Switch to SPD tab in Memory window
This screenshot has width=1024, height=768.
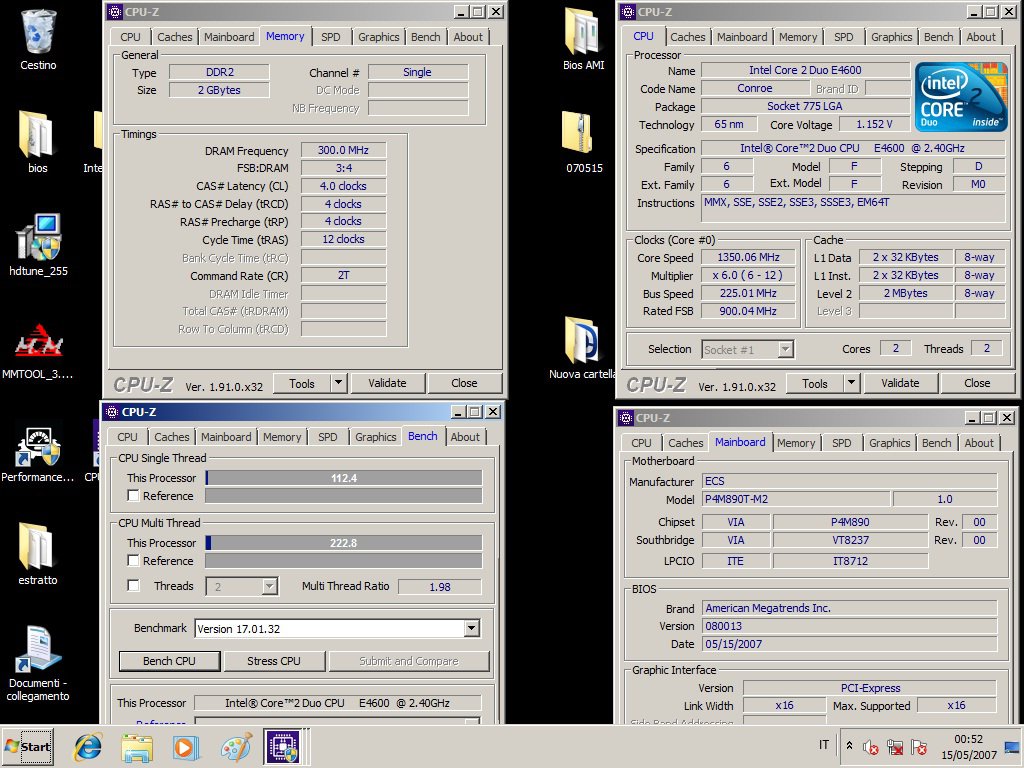click(330, 37)
